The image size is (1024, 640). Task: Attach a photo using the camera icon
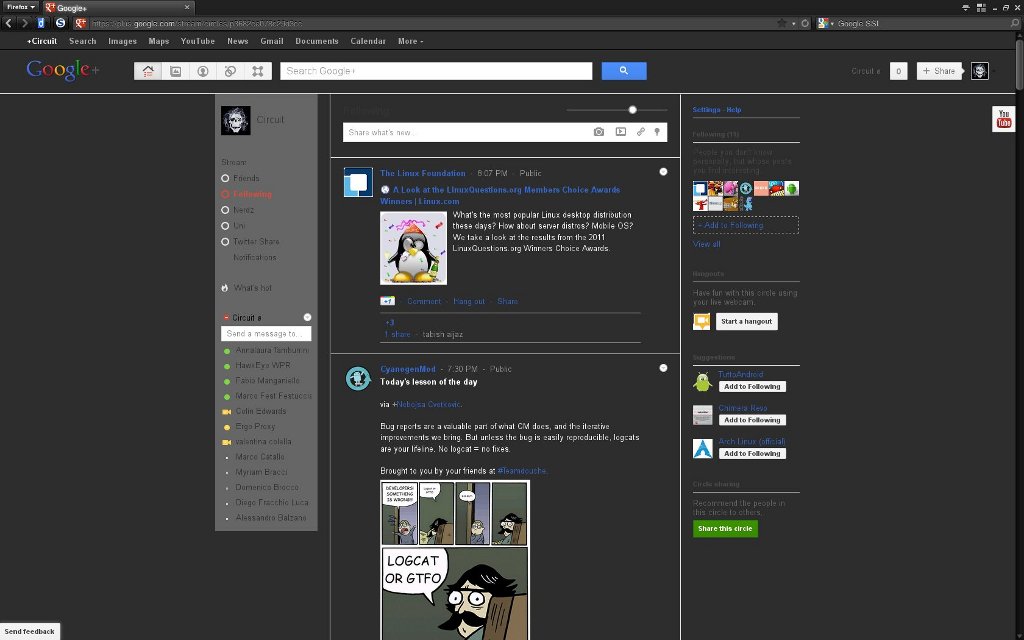tap(599, 131)
